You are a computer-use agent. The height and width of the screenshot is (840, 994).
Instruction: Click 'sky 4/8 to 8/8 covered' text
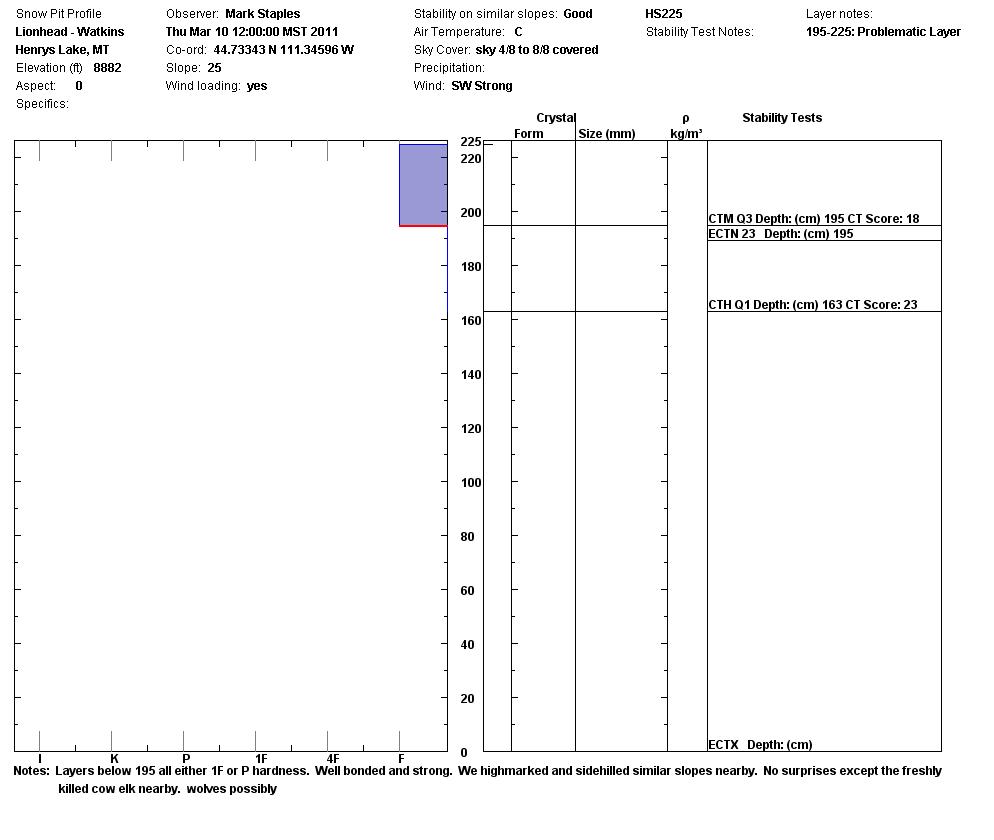(536, 49)
